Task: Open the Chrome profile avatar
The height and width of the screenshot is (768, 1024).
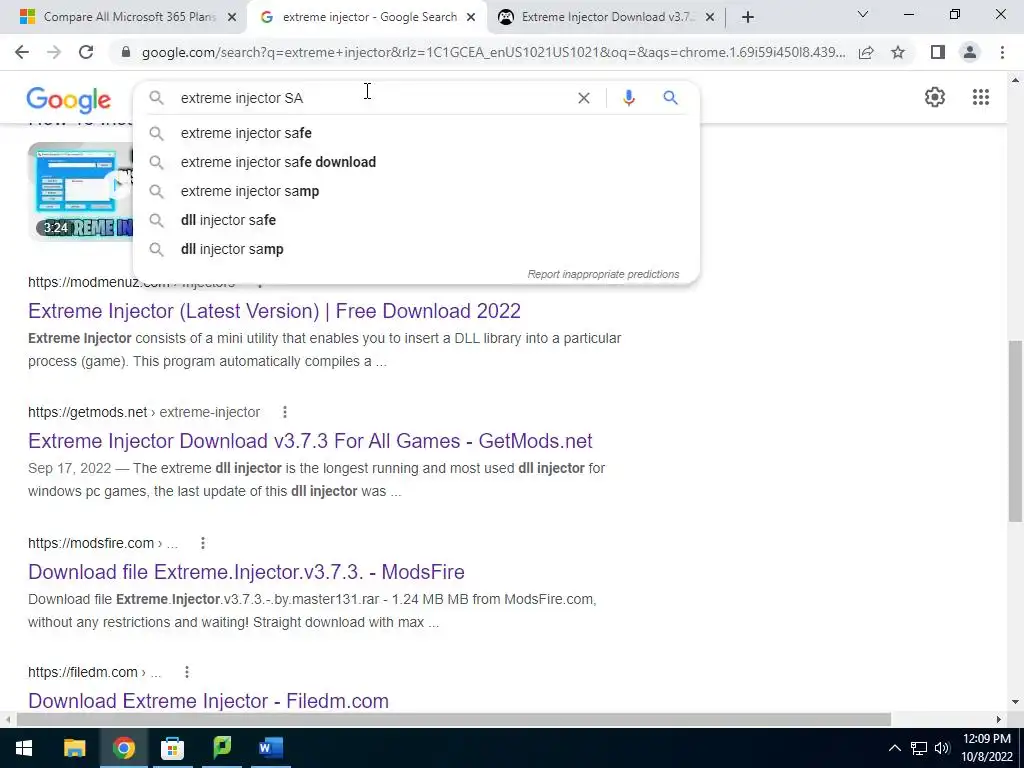Action: (x=970, y=52)
